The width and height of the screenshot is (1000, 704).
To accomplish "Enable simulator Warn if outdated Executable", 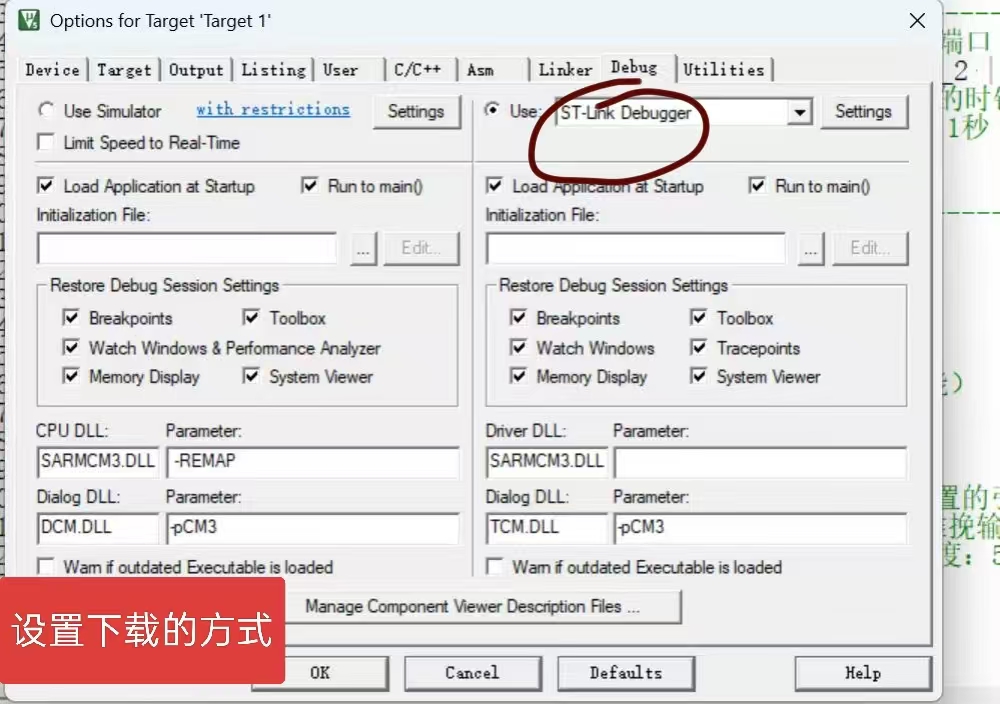I will (46, 566).
